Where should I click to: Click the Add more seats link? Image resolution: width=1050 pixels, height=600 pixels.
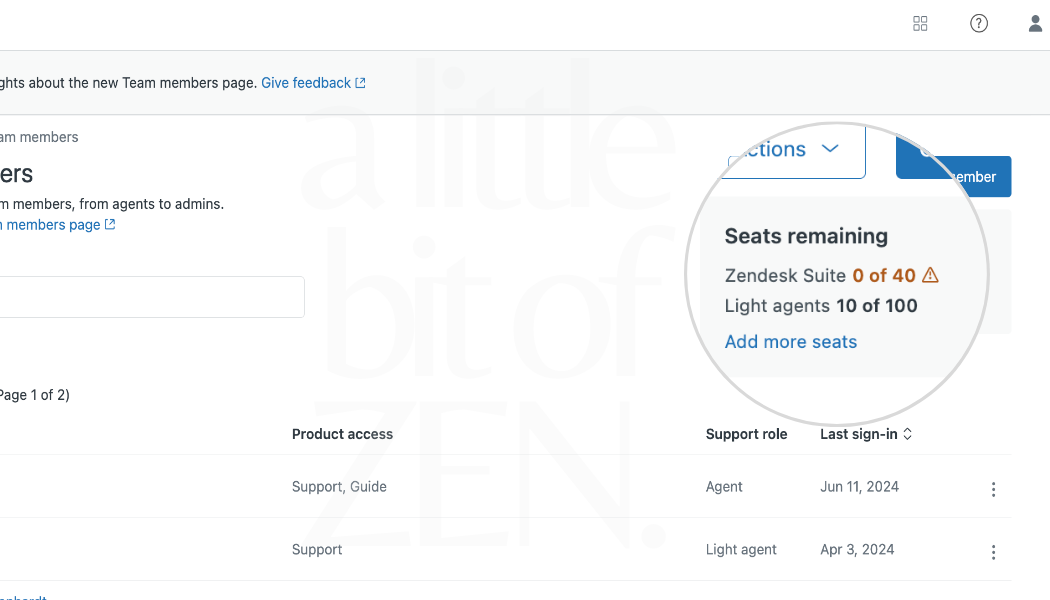791,342
